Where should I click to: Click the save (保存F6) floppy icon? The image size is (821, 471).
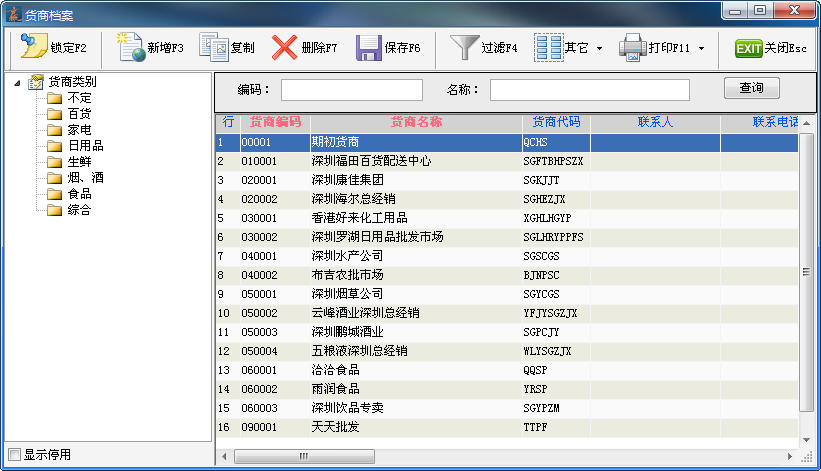tap(369, 47)
